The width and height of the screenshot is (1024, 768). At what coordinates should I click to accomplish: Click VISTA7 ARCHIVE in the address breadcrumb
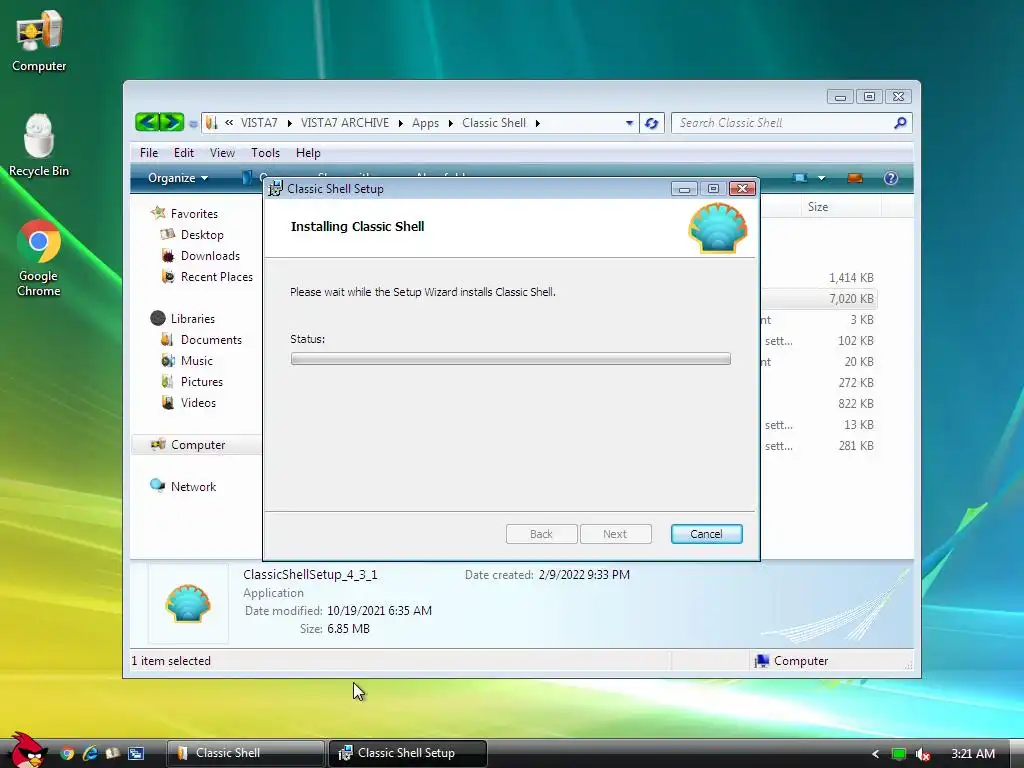click(x=345, y=123)
